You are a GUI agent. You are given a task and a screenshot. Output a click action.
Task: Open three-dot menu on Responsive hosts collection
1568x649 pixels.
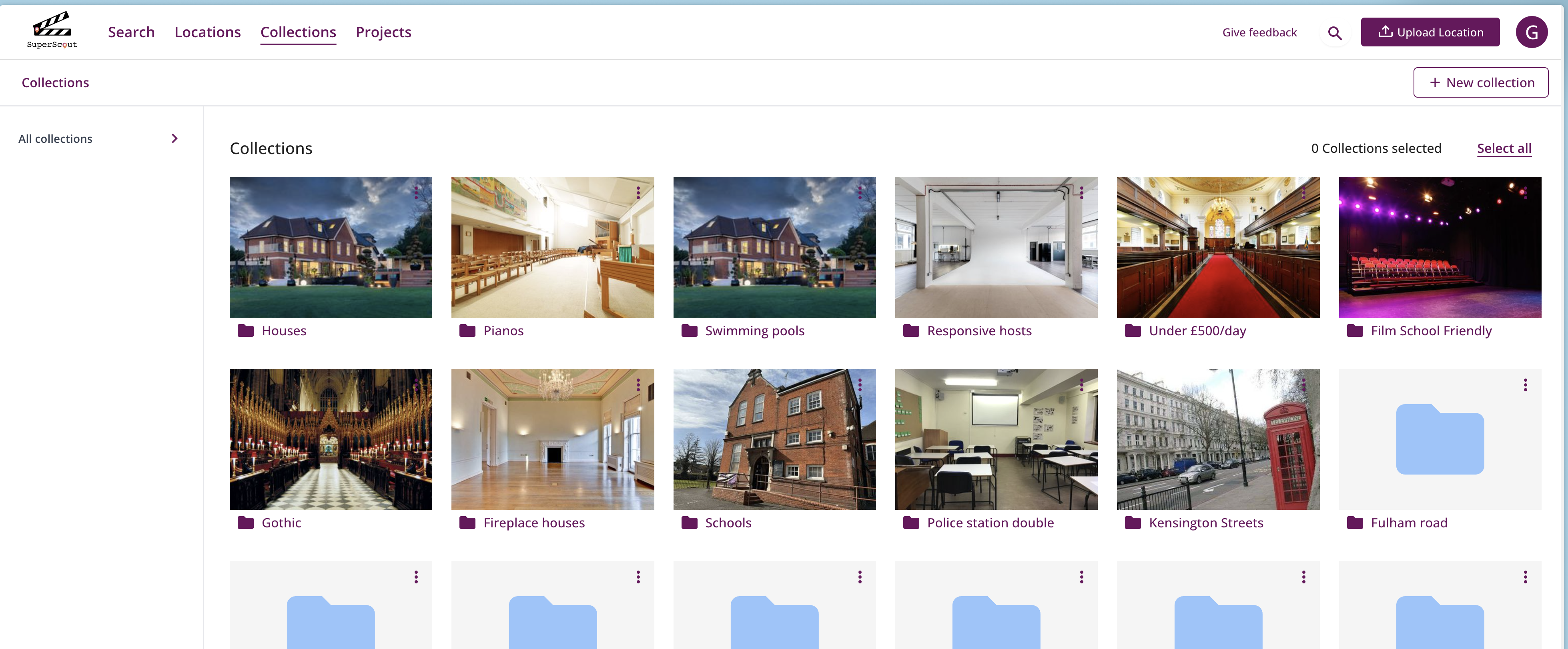pos(1082,193)
